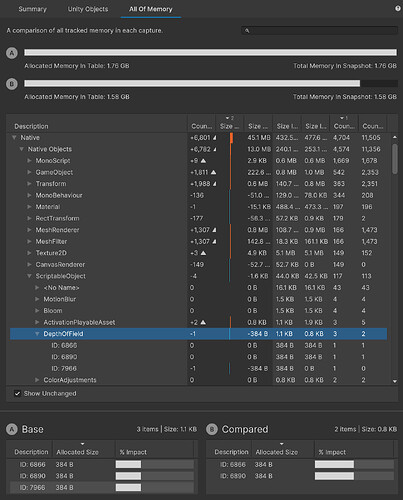Uncheck the Show Unchanged checkbox
Screen dimensions: 403x500
point(17,394)
